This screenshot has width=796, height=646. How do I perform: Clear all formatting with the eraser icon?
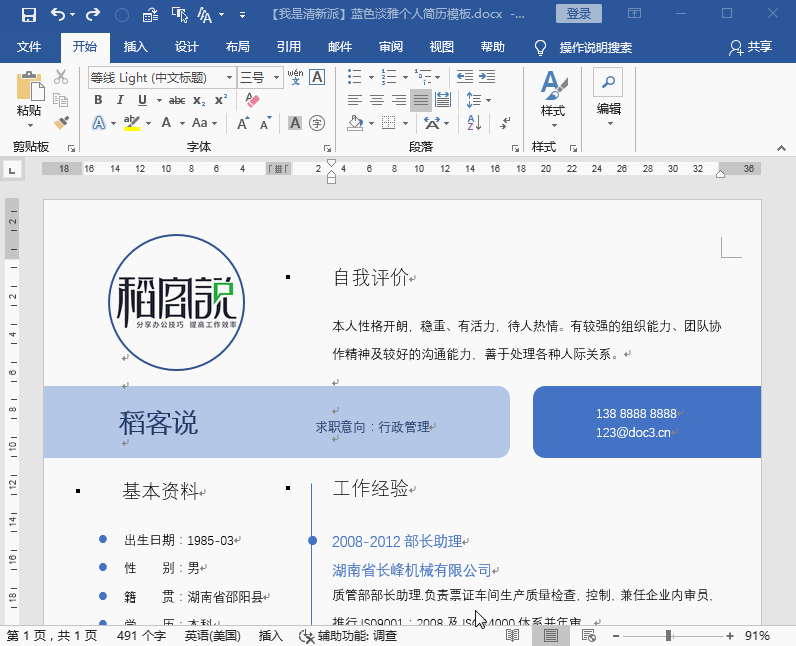tap(252, 99)
